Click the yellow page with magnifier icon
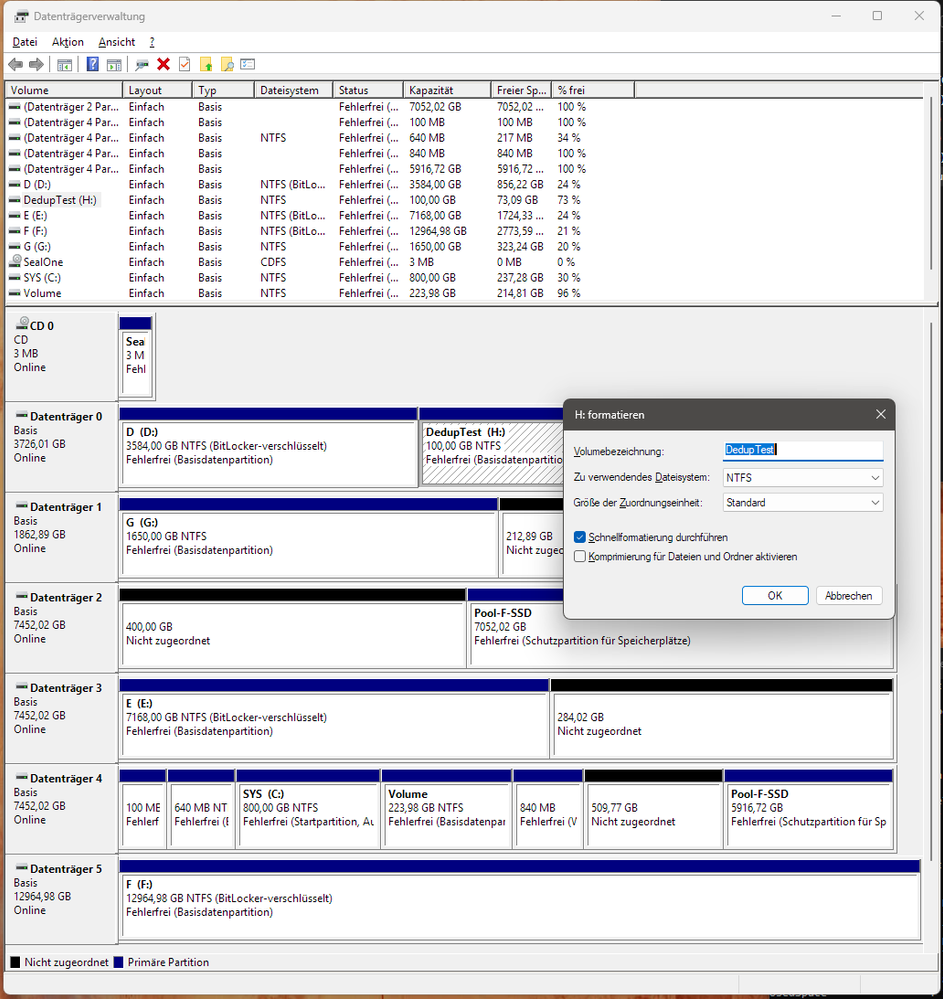The image size is (943, 999). tap(227, 64)
